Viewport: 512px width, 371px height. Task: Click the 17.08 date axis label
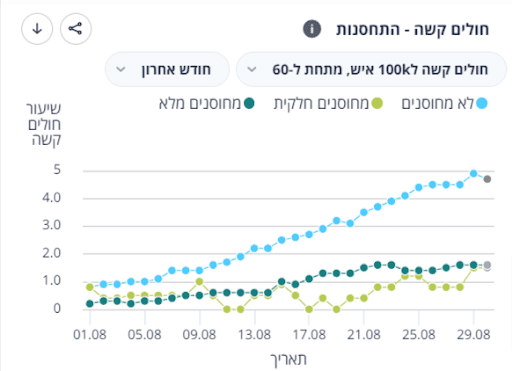[309, 334]
